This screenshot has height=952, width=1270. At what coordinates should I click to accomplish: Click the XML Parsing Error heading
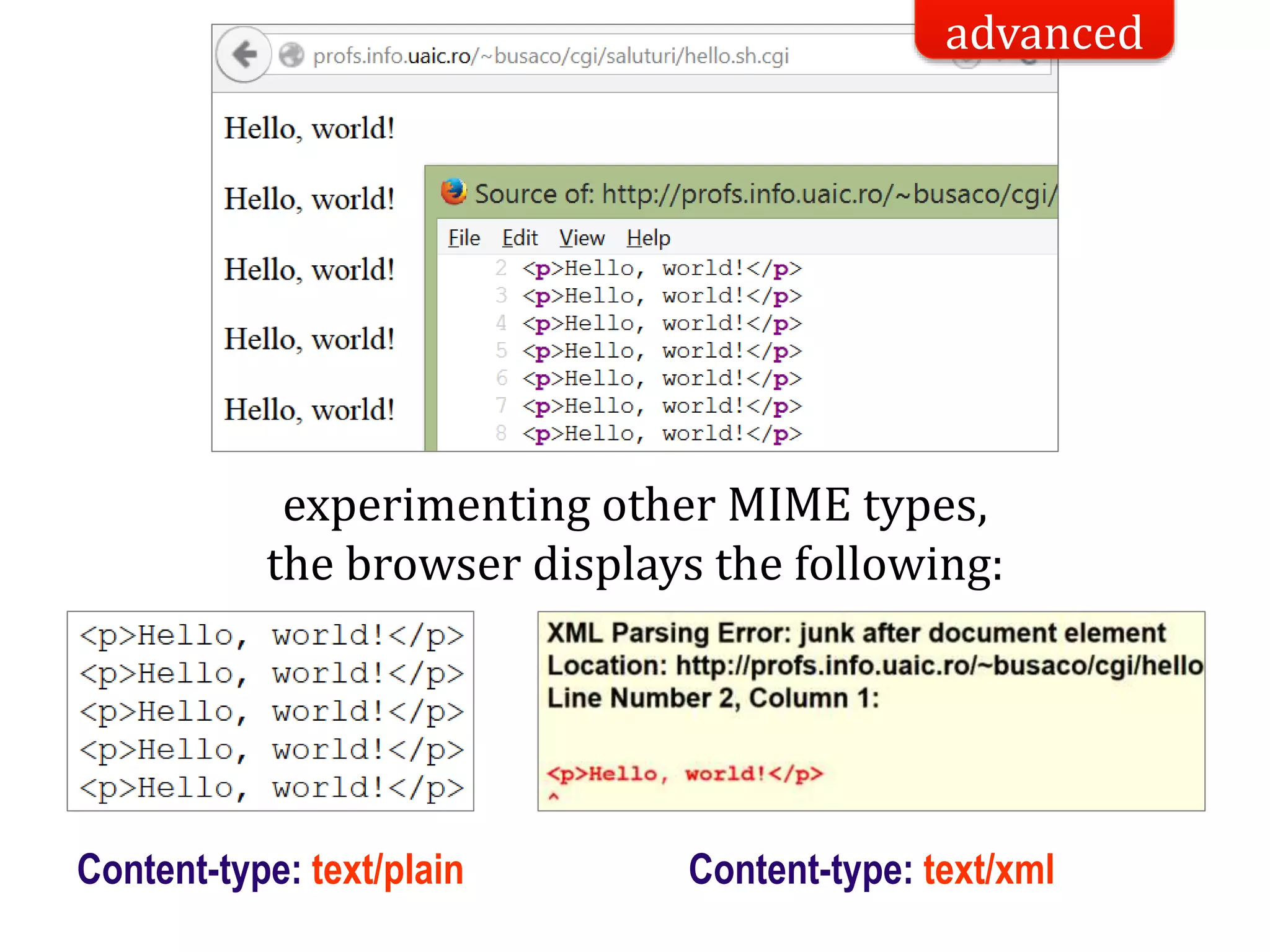tap(856, 633)
